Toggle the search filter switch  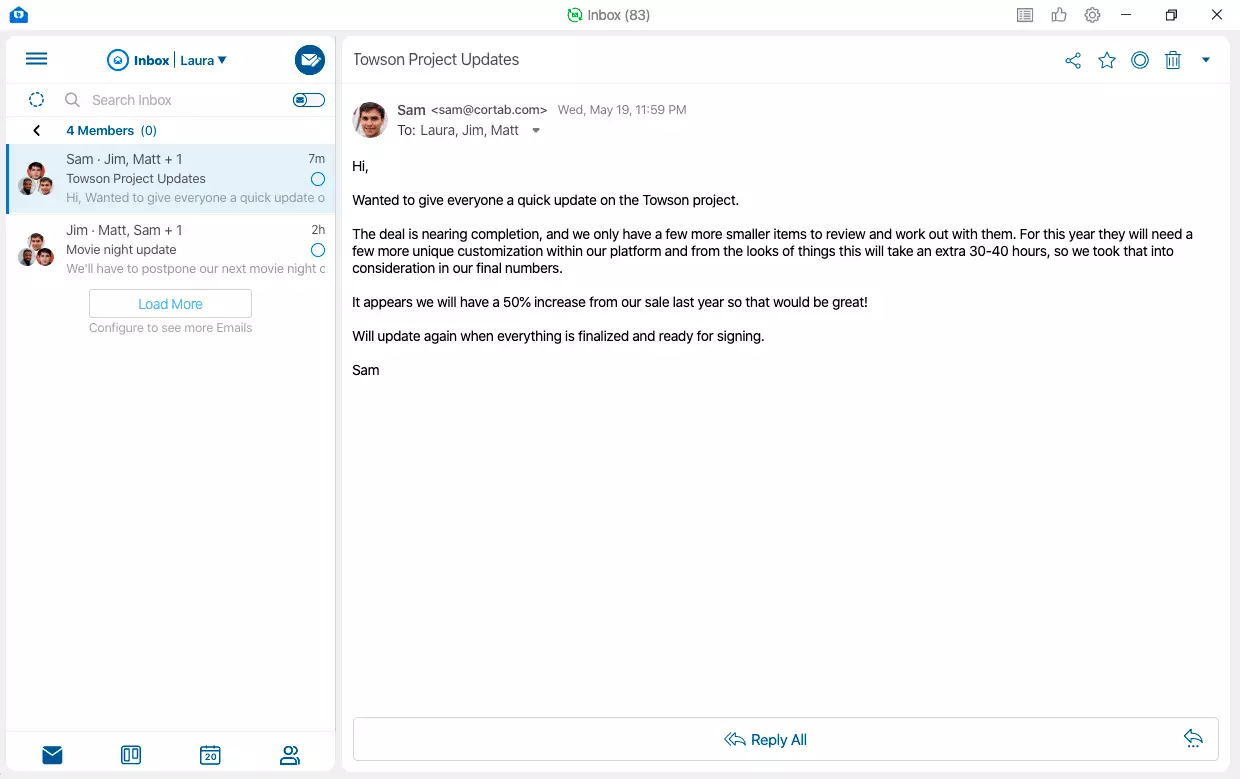point(309,100)
